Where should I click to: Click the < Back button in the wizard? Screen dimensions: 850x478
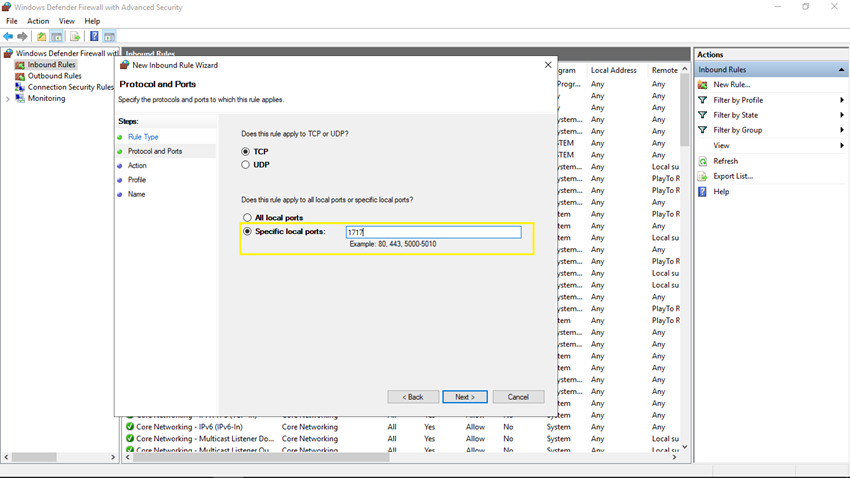pos(413,397)
